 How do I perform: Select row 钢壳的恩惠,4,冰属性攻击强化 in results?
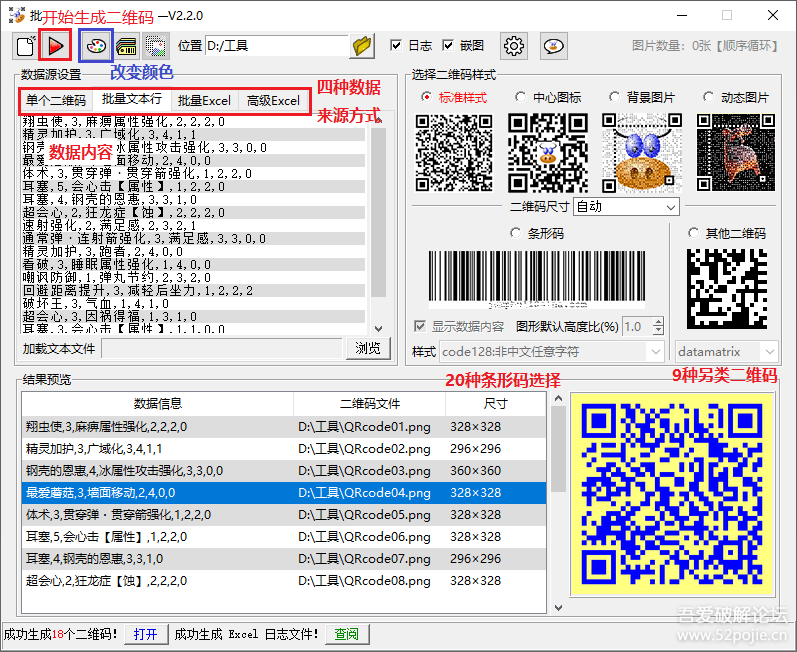[284, 471]
